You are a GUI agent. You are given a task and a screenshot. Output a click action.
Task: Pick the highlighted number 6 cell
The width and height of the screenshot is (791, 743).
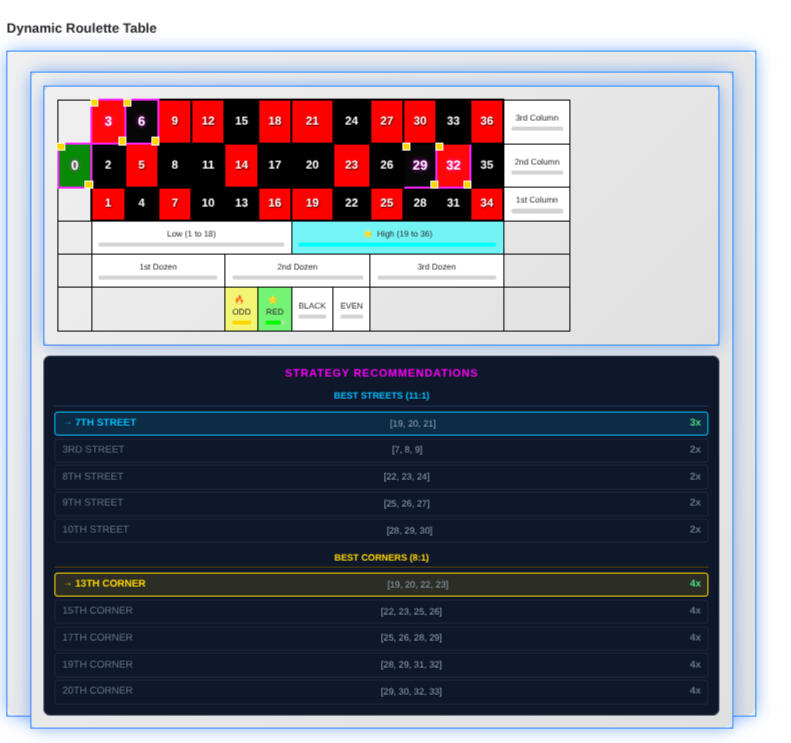click(x=141, y=121)
